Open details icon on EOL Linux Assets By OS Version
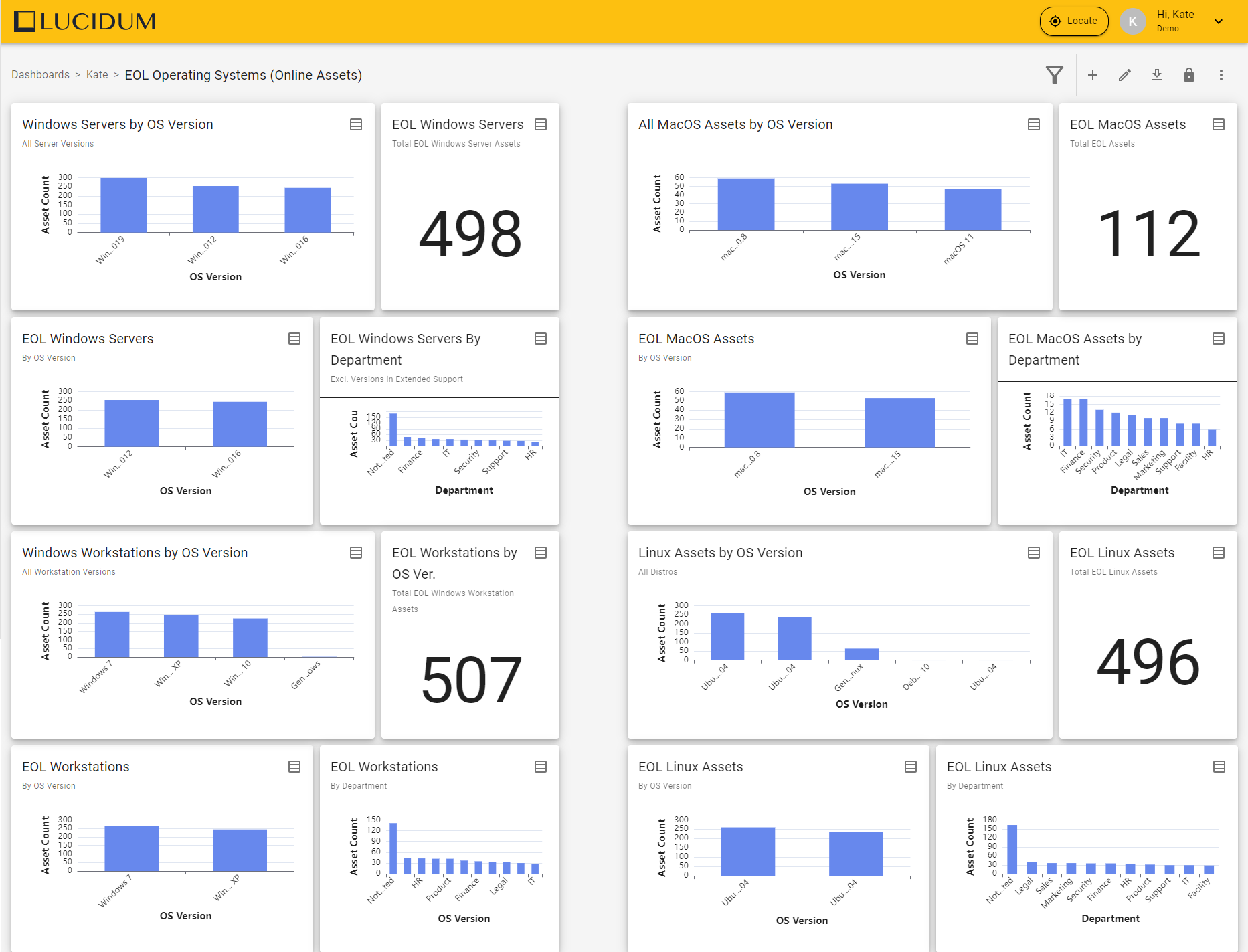This screenshot has height=952, width=1248. 911,767
